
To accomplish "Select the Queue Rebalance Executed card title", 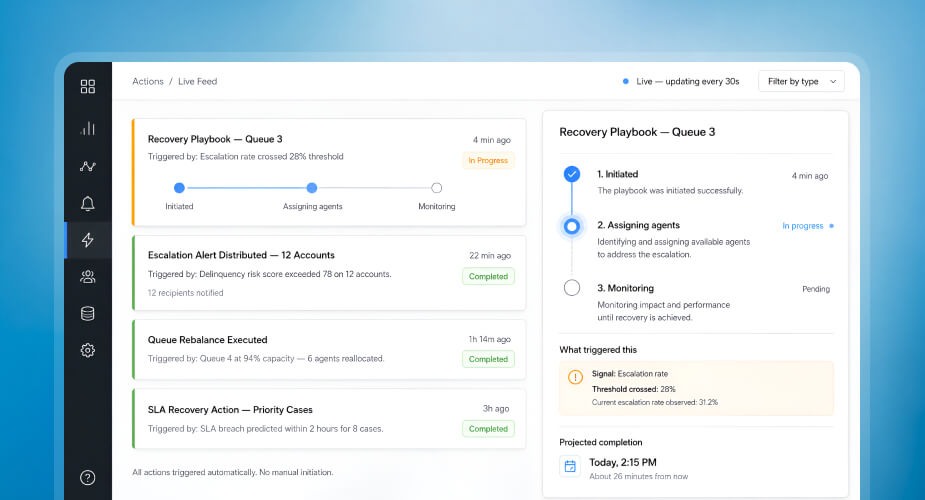I will coord(207,340).
